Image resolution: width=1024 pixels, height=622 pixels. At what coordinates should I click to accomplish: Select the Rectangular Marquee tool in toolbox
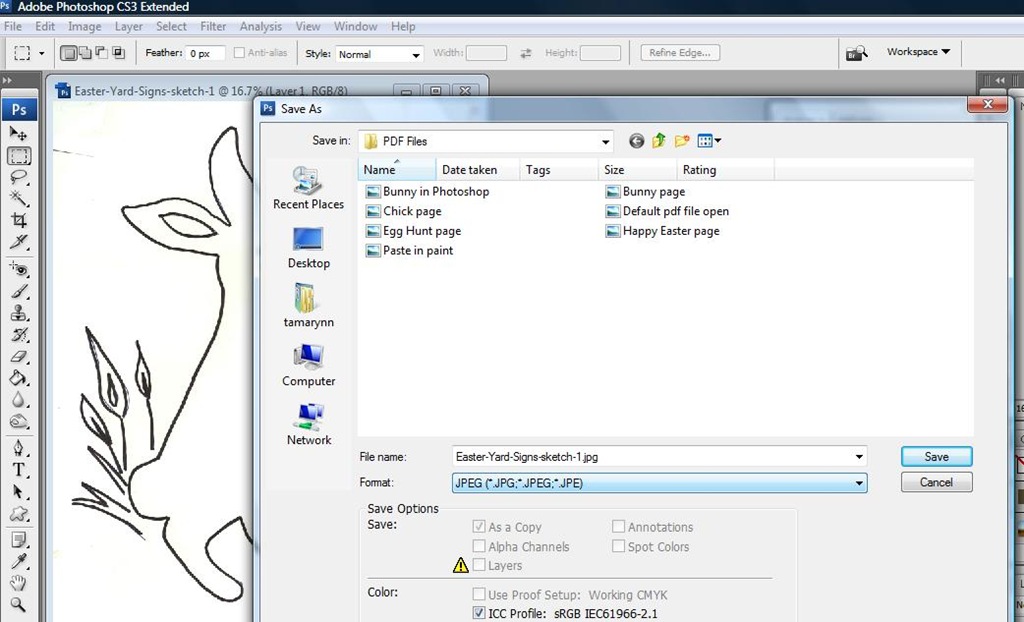18,156
